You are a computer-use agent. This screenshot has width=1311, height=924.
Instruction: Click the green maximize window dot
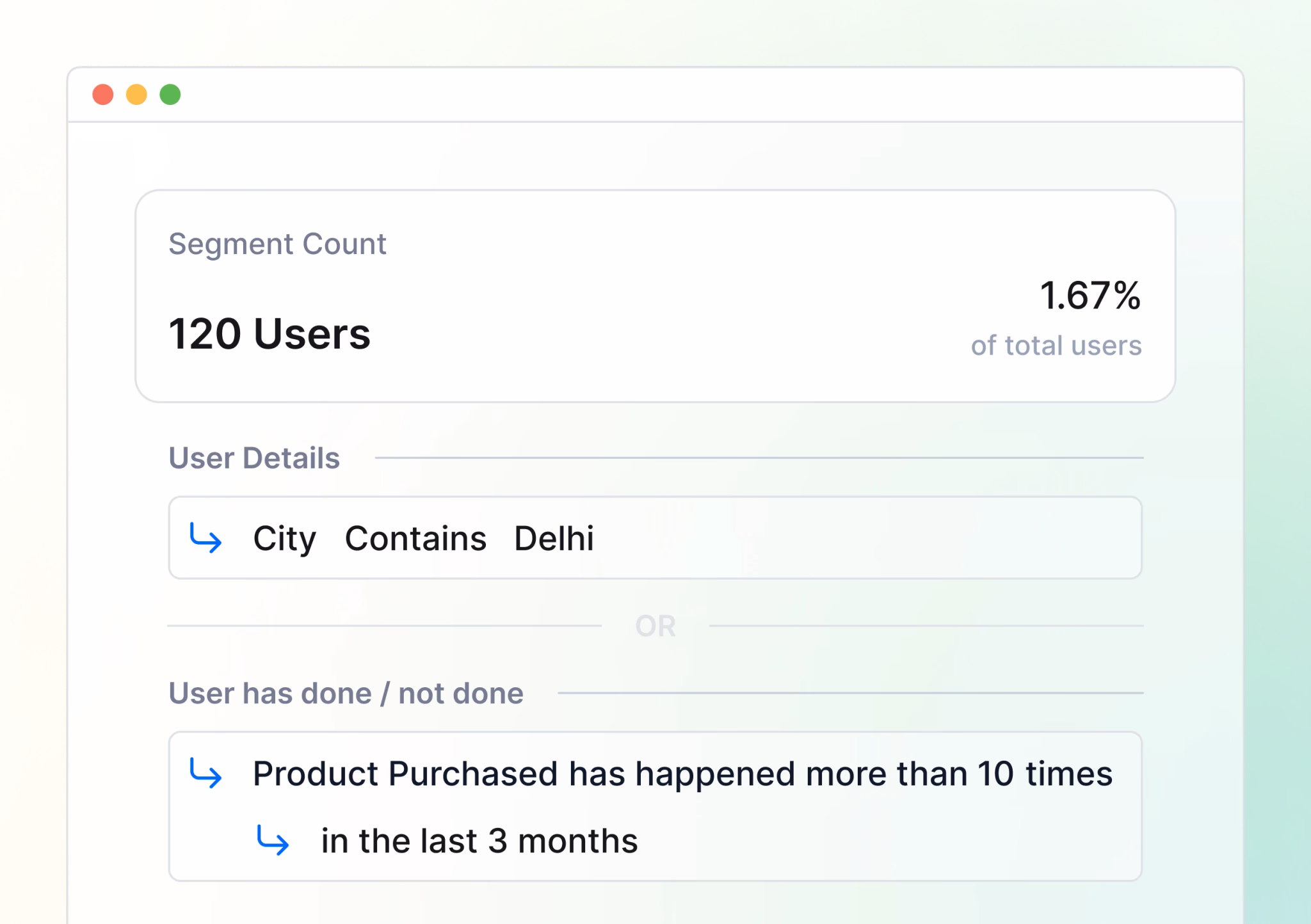click(x=170, y=95)
